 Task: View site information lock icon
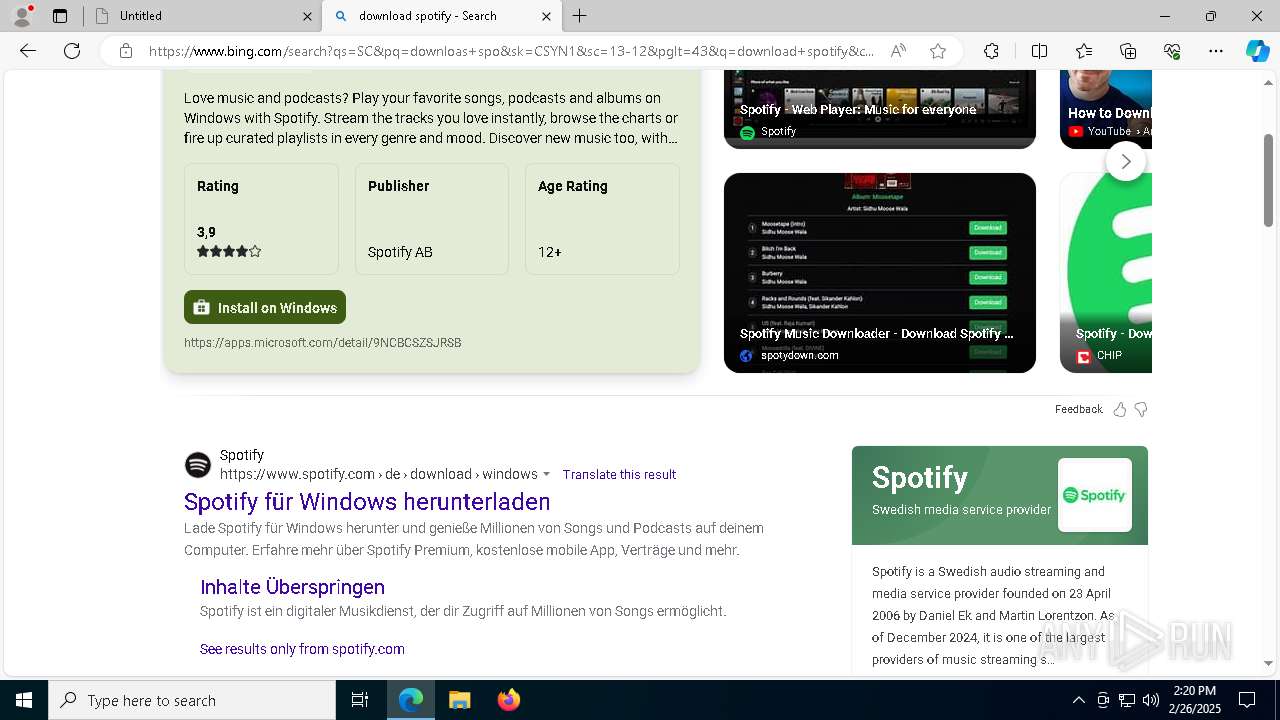click(x=126, y=51)
